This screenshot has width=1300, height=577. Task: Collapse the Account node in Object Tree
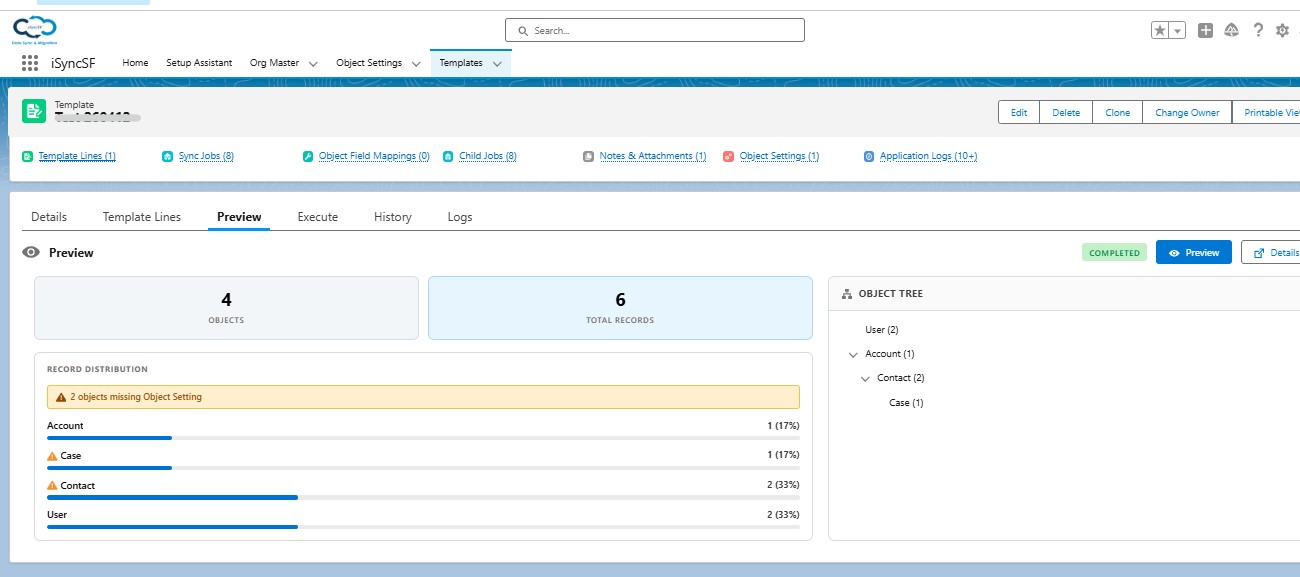point(853,354)
